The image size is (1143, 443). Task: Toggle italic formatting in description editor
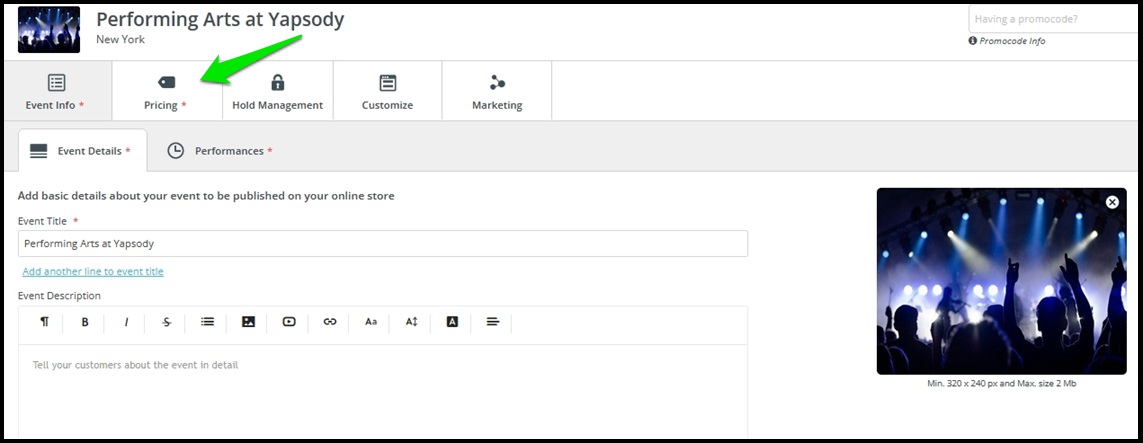126,321
